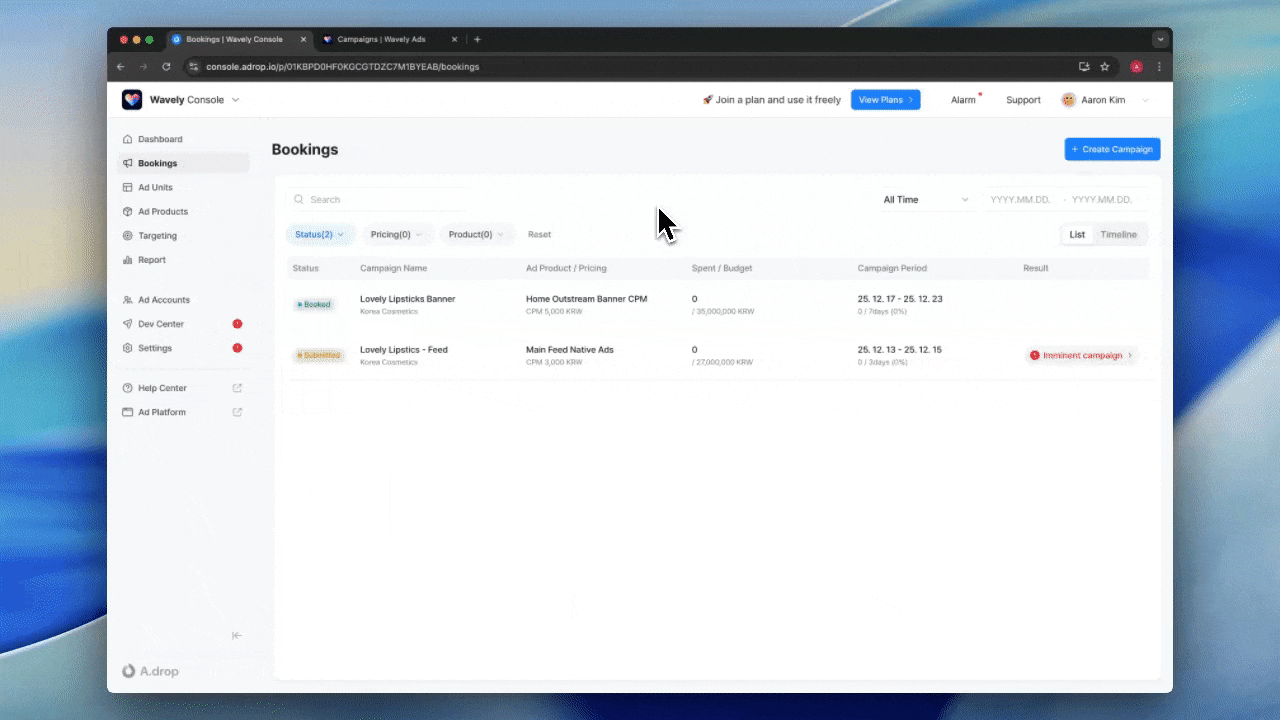Switch the bookings view to Timeline
Screen dimensions: 1280x720
point(1119,234)
